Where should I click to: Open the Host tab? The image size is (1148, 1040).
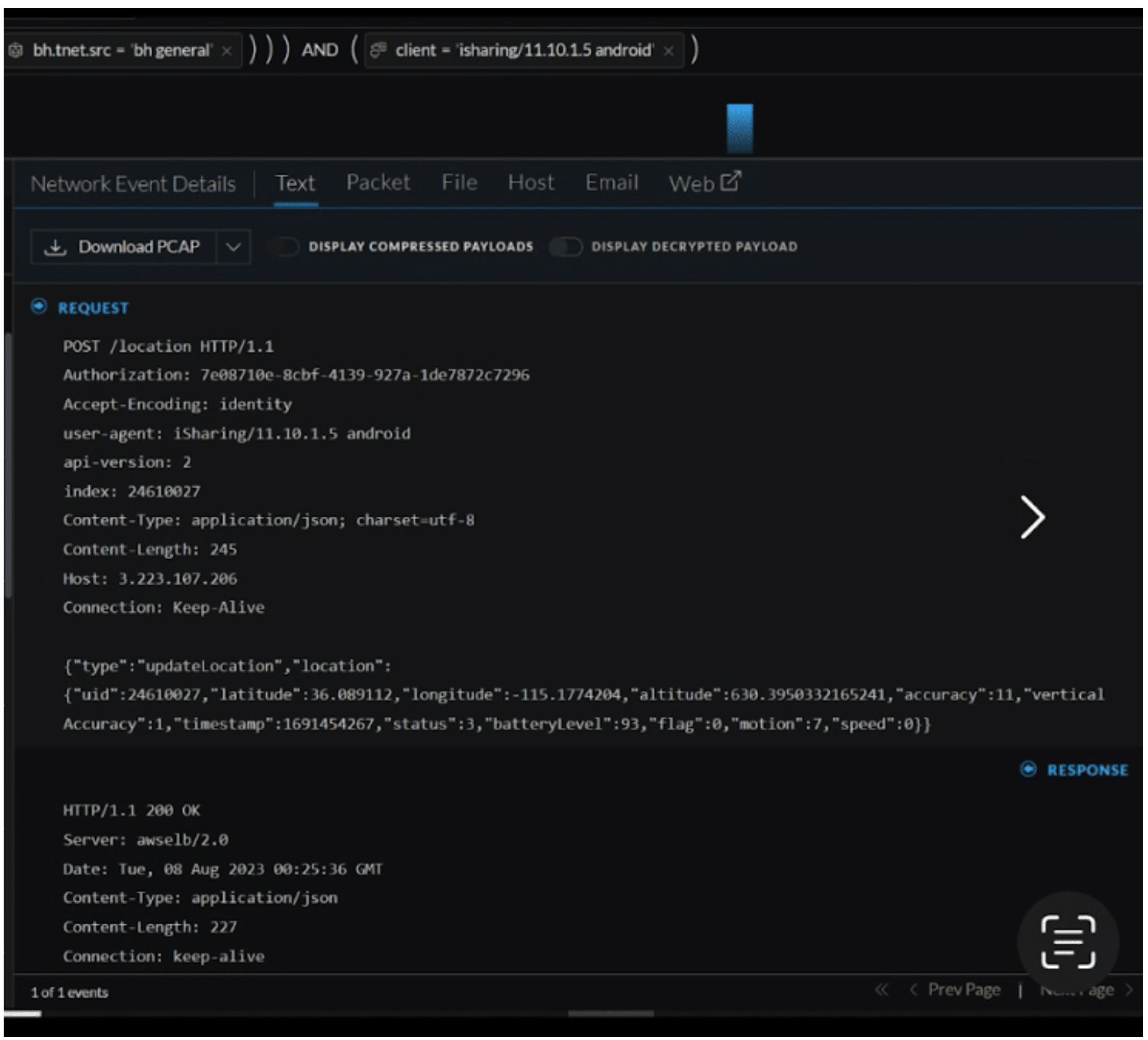pyautogui.click(x=530, y=183)
